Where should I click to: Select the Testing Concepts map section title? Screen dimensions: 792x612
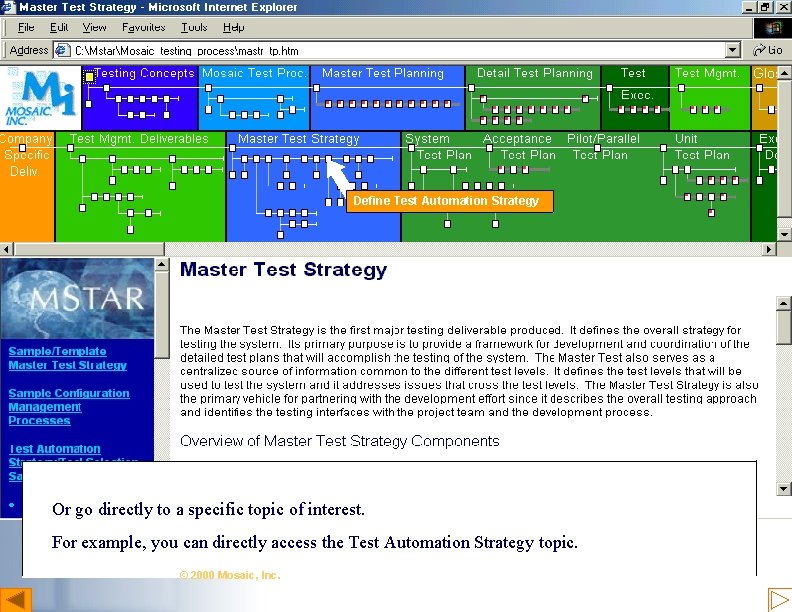[x=144, y=73]
